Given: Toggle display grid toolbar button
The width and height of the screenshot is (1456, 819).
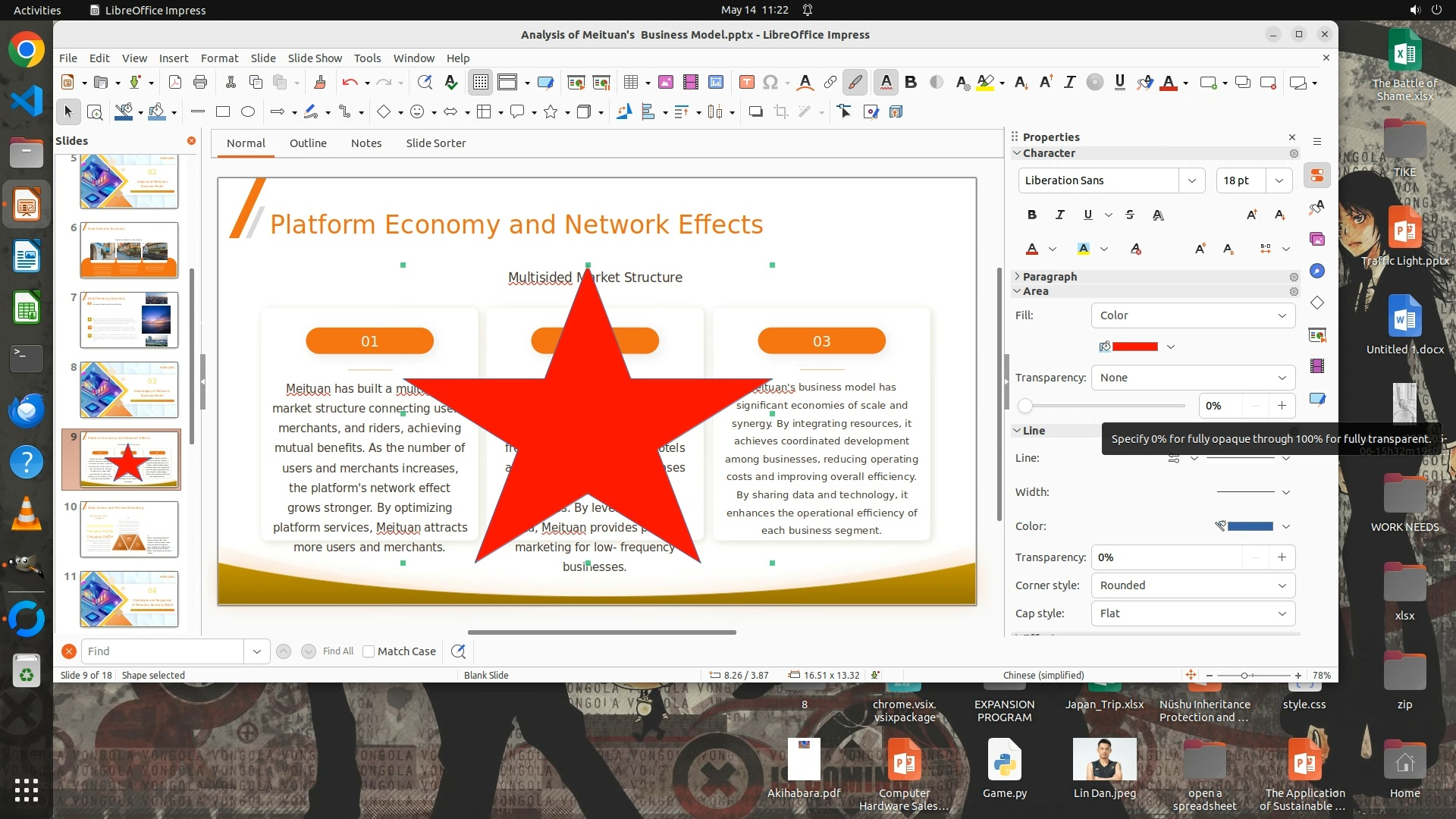Looking at the screenshot, I should click(481, 83).
